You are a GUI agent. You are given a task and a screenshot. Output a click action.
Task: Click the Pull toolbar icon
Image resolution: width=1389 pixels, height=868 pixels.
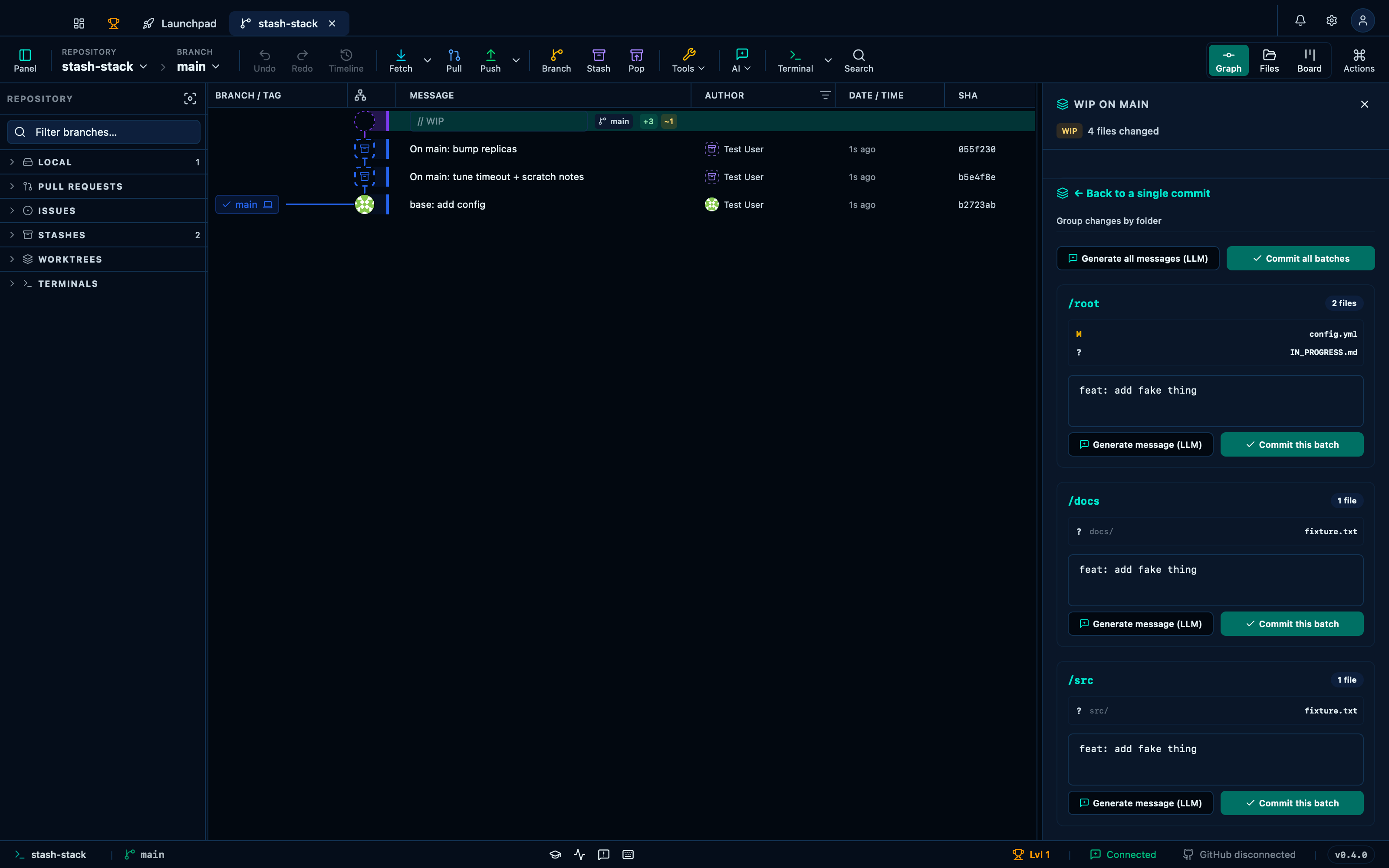[454, 60]
